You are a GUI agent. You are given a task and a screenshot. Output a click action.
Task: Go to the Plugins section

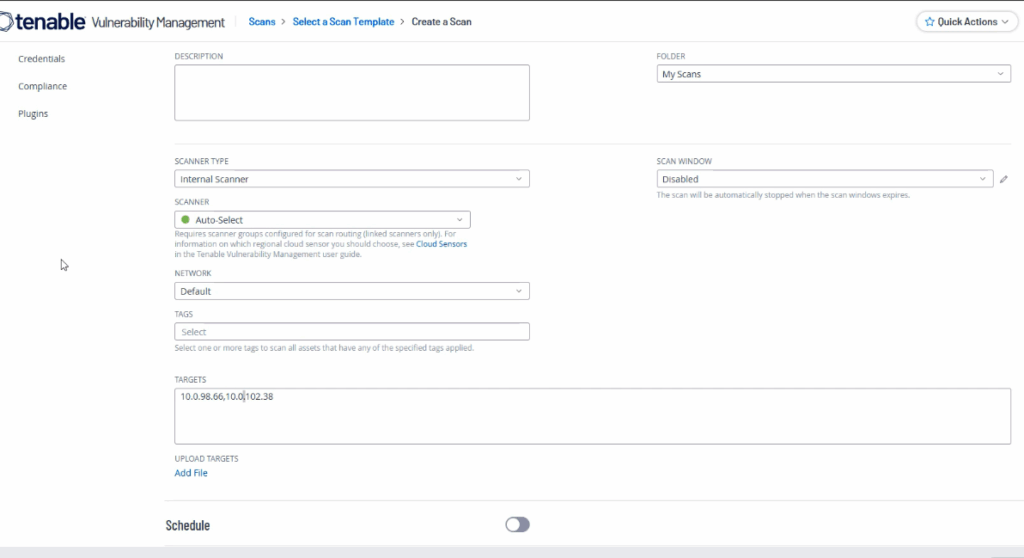pos(33,114)
